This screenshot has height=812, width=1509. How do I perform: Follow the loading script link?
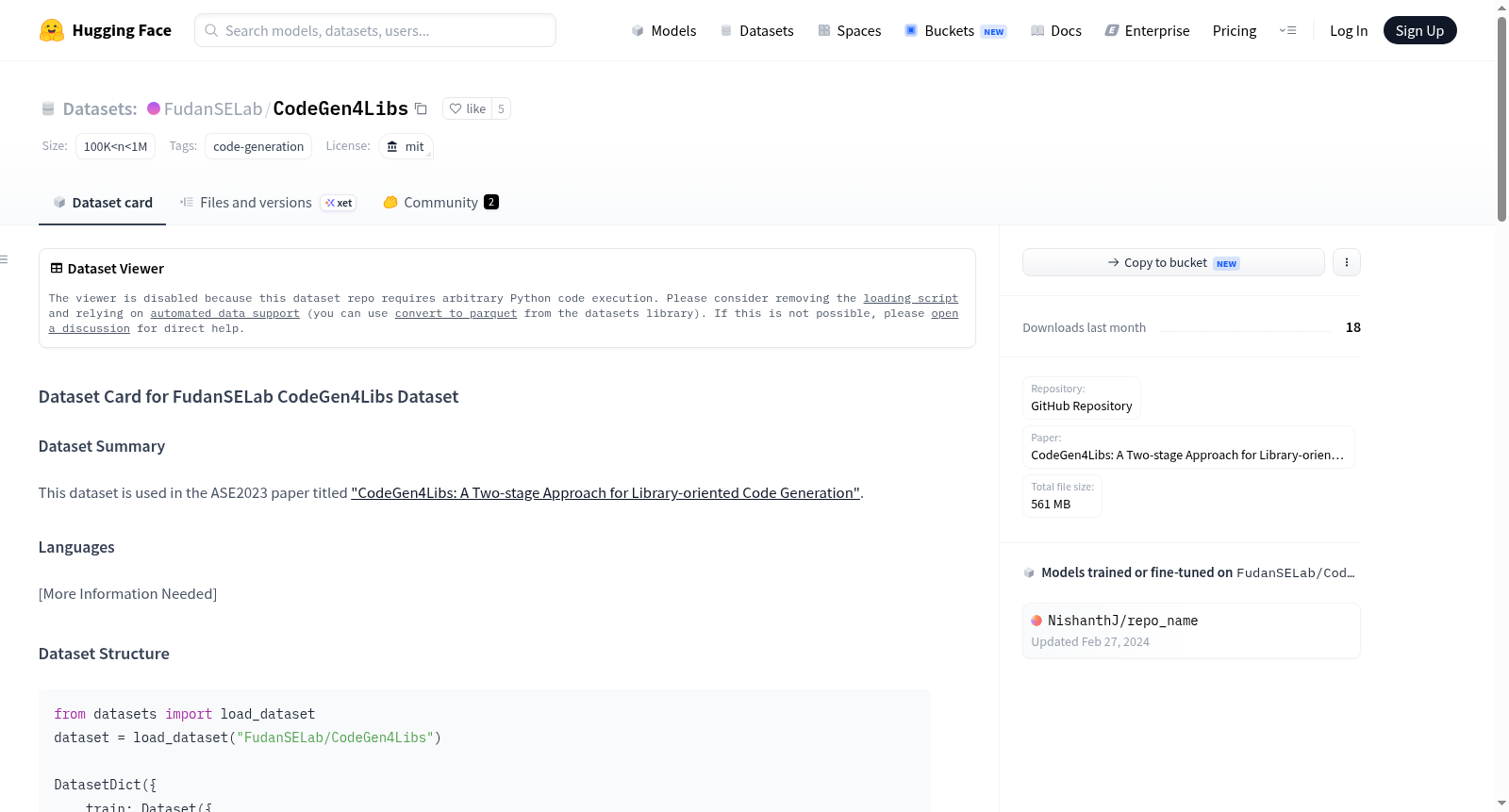(910, 298)
